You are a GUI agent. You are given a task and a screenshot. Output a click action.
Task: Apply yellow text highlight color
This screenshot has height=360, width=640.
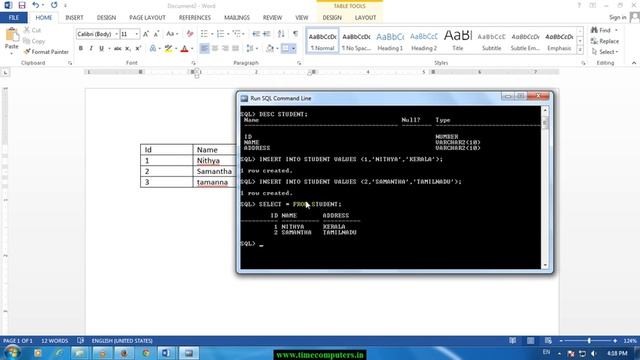[168, 49]
